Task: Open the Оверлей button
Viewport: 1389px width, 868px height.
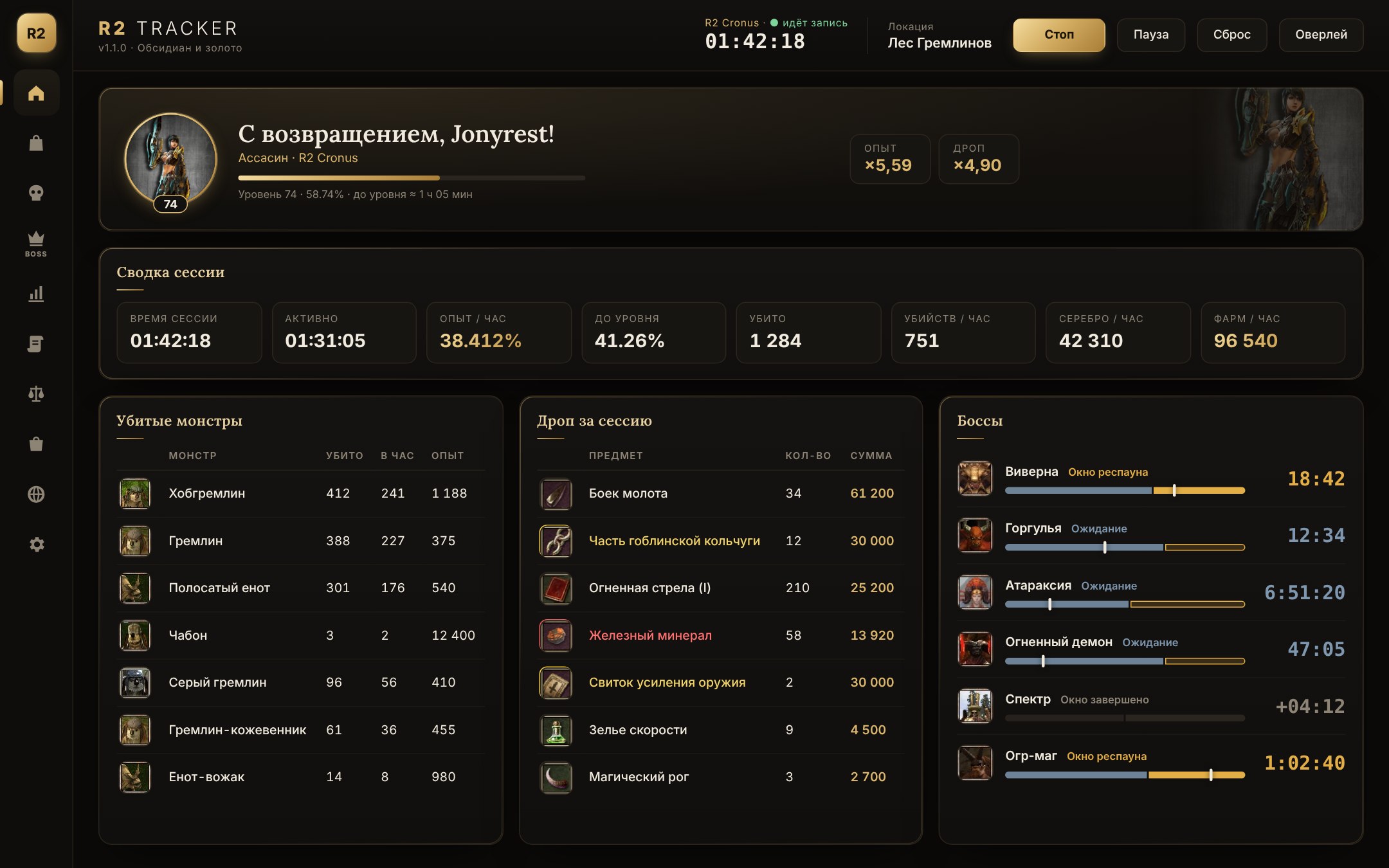Action: click(1321, 35)
